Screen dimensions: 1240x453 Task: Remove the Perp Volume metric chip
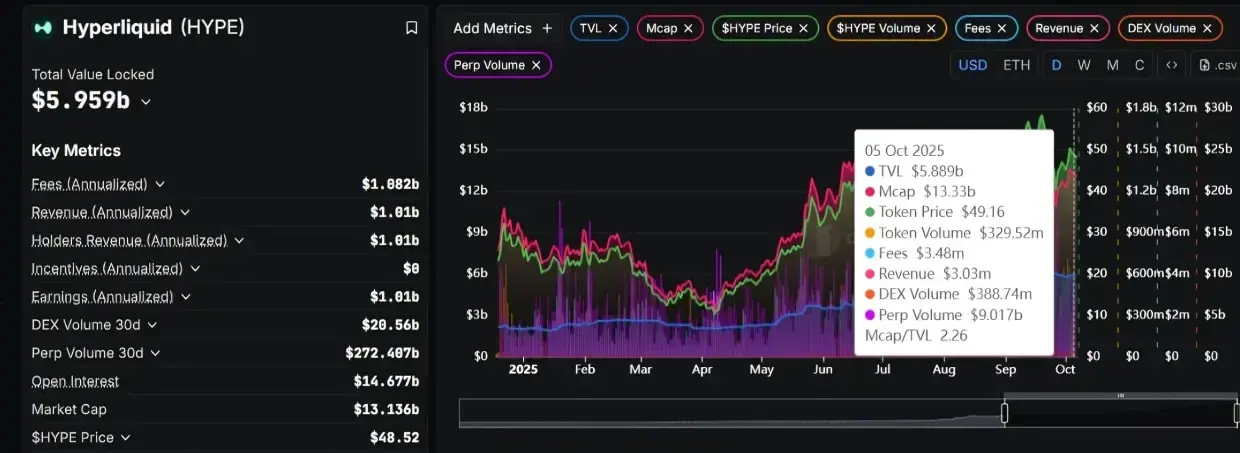(x=536, y=65)
